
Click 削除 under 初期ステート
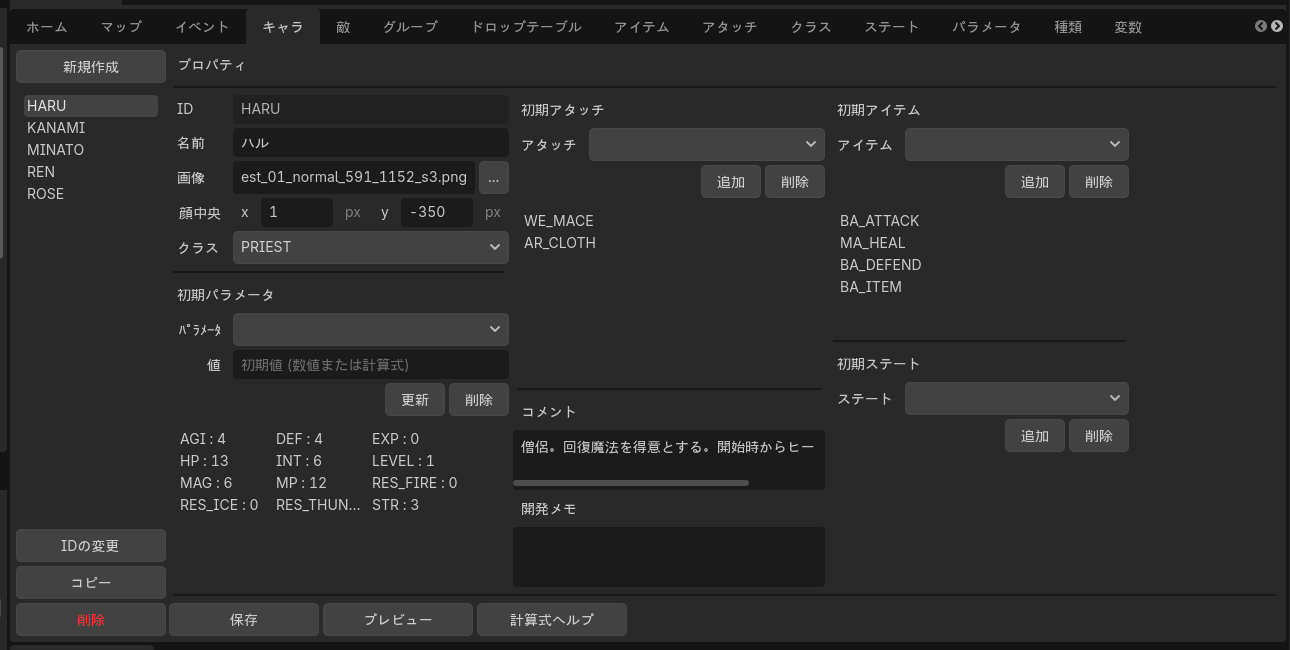click(x=1099, y=436)
